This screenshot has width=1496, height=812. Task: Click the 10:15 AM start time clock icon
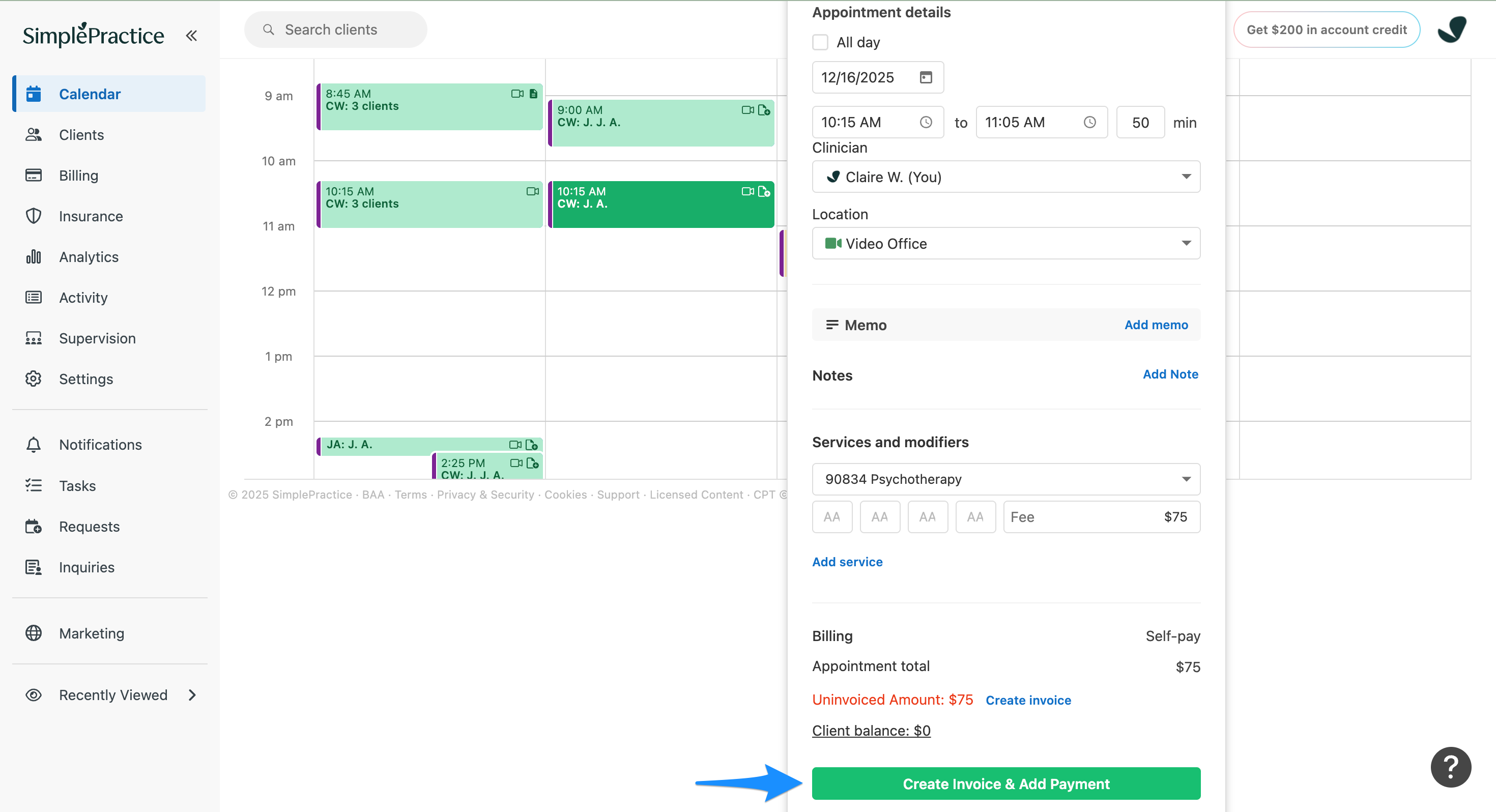click(926, 122)
